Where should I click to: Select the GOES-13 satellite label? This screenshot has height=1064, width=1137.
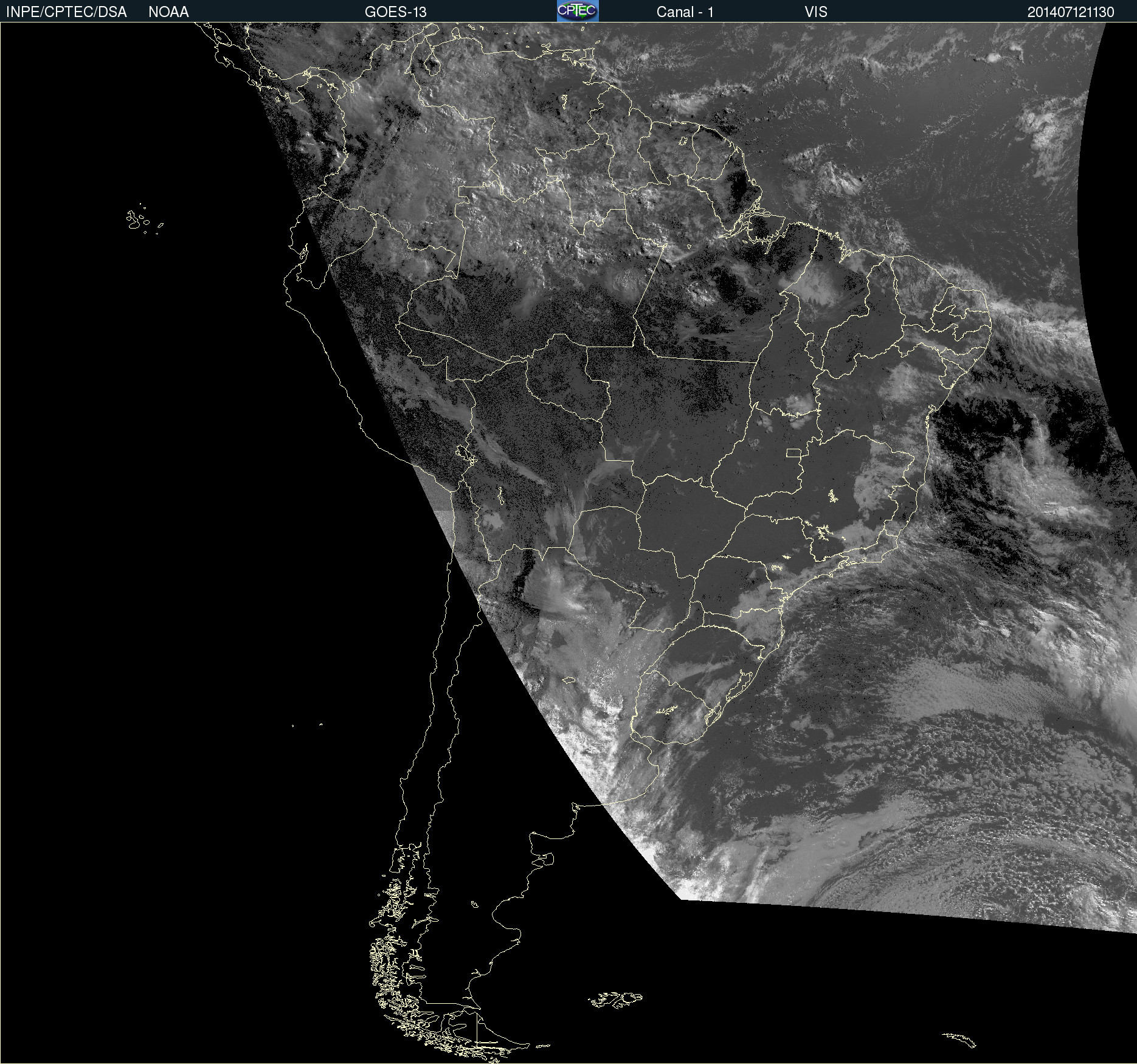coord(395,12)
